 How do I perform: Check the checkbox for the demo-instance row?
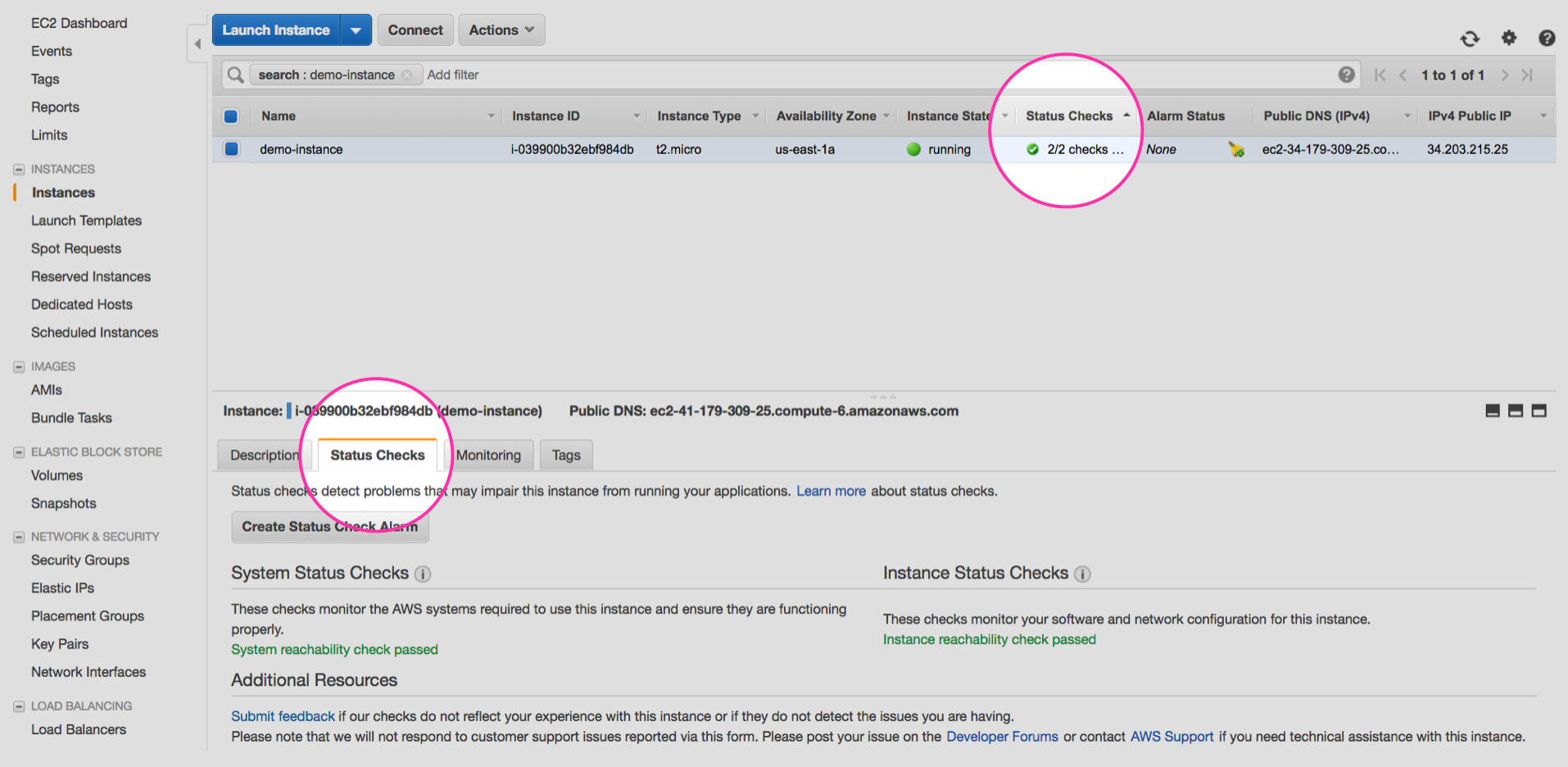point(230,149)
